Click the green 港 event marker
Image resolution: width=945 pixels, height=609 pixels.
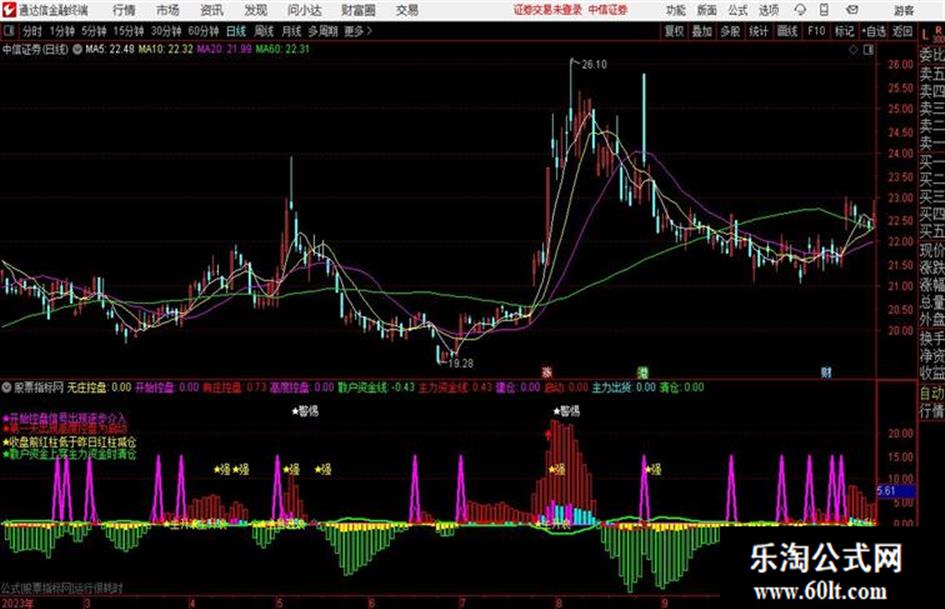click(x=643, y=372)
